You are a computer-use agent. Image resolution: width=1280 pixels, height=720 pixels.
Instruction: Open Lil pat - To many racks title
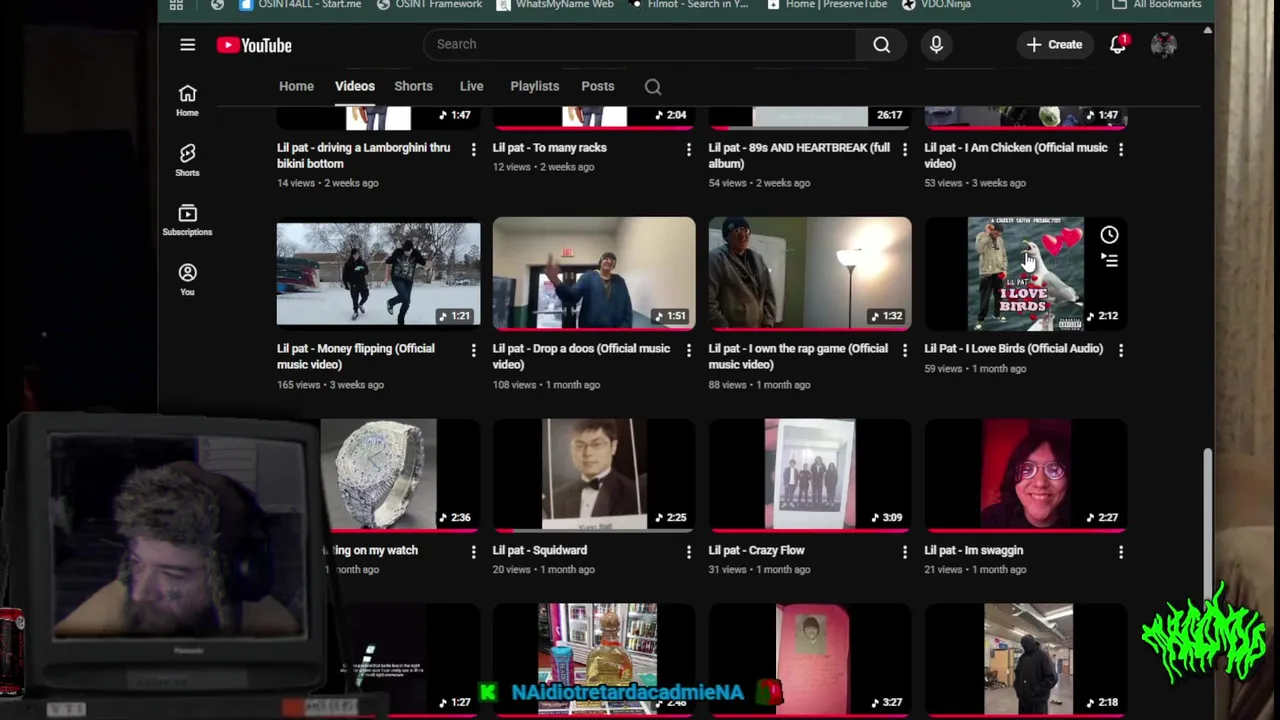coord(549,148)
